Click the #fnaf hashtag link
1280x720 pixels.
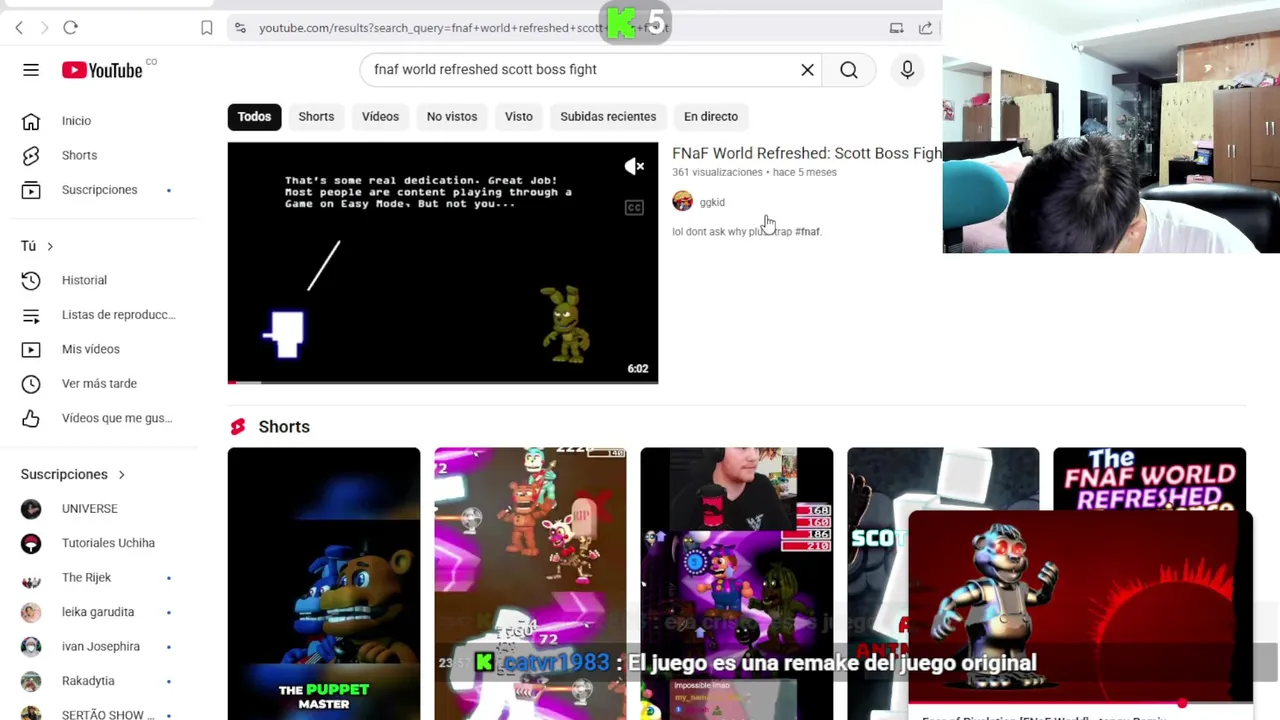(x=808, y=232)
